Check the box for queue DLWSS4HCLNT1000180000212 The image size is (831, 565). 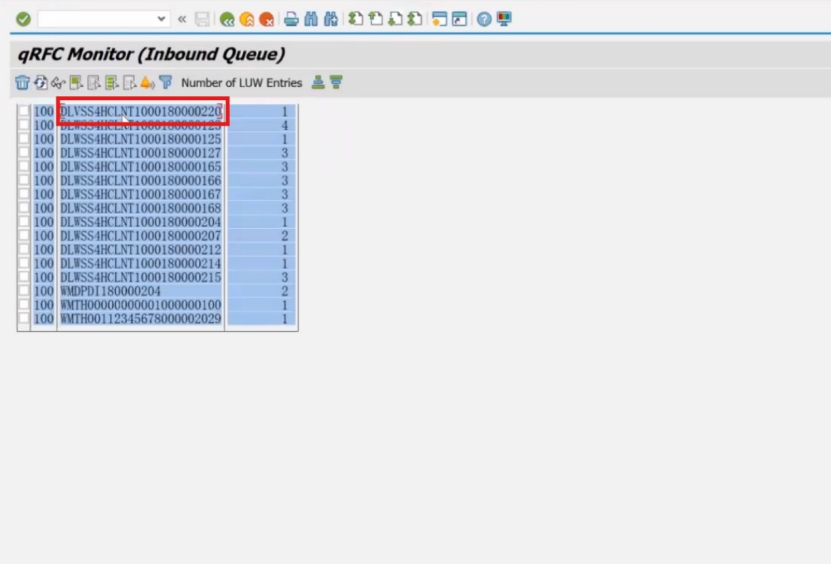pyautogui.click(x=24, y=250)
